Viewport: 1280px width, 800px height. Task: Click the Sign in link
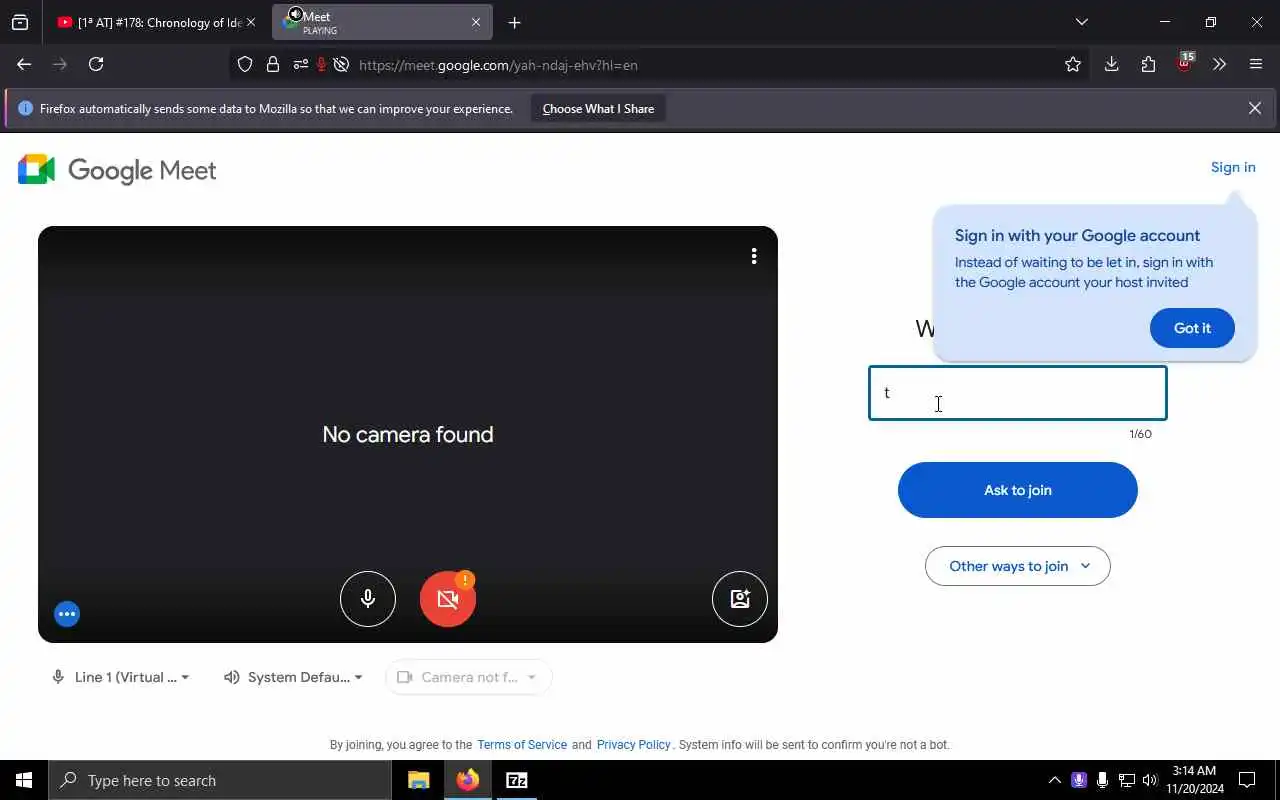(1233, 167)
